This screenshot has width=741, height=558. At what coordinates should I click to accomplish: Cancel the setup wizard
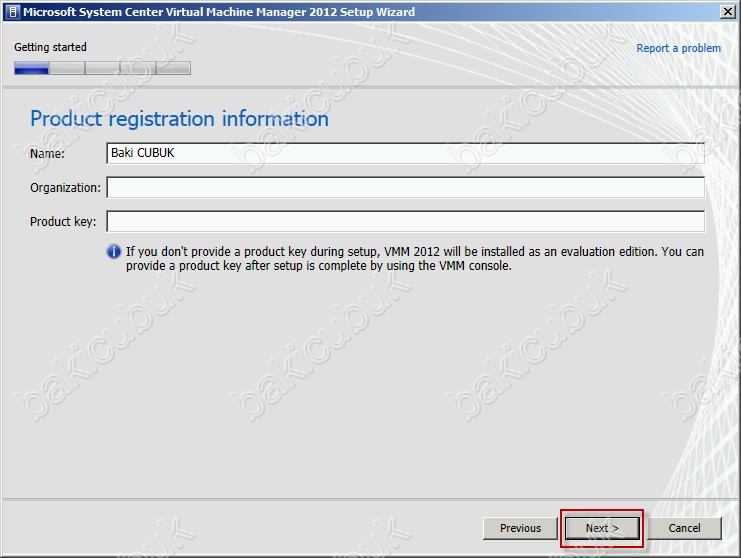[684, 528]
